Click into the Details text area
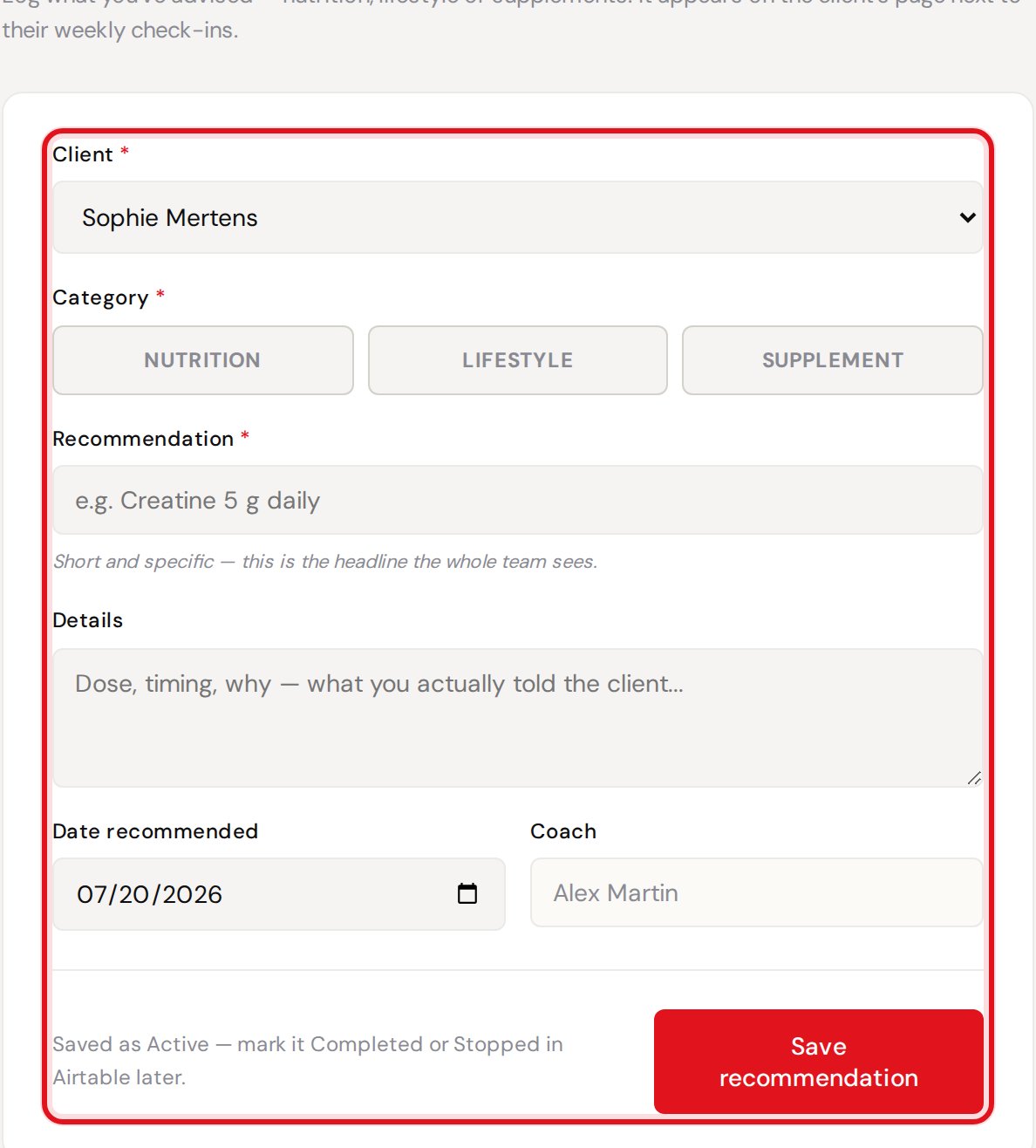The width and height of the screenshot is (1036, 1148). tap(517, 718)
